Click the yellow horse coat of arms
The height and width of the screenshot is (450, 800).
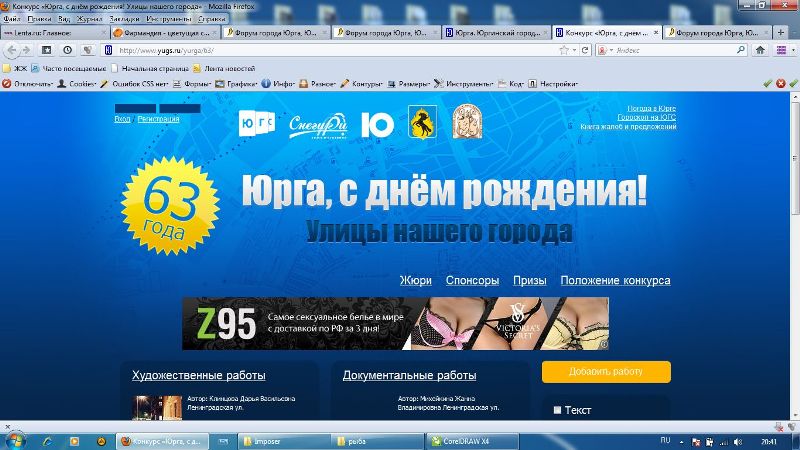point(421,123)
